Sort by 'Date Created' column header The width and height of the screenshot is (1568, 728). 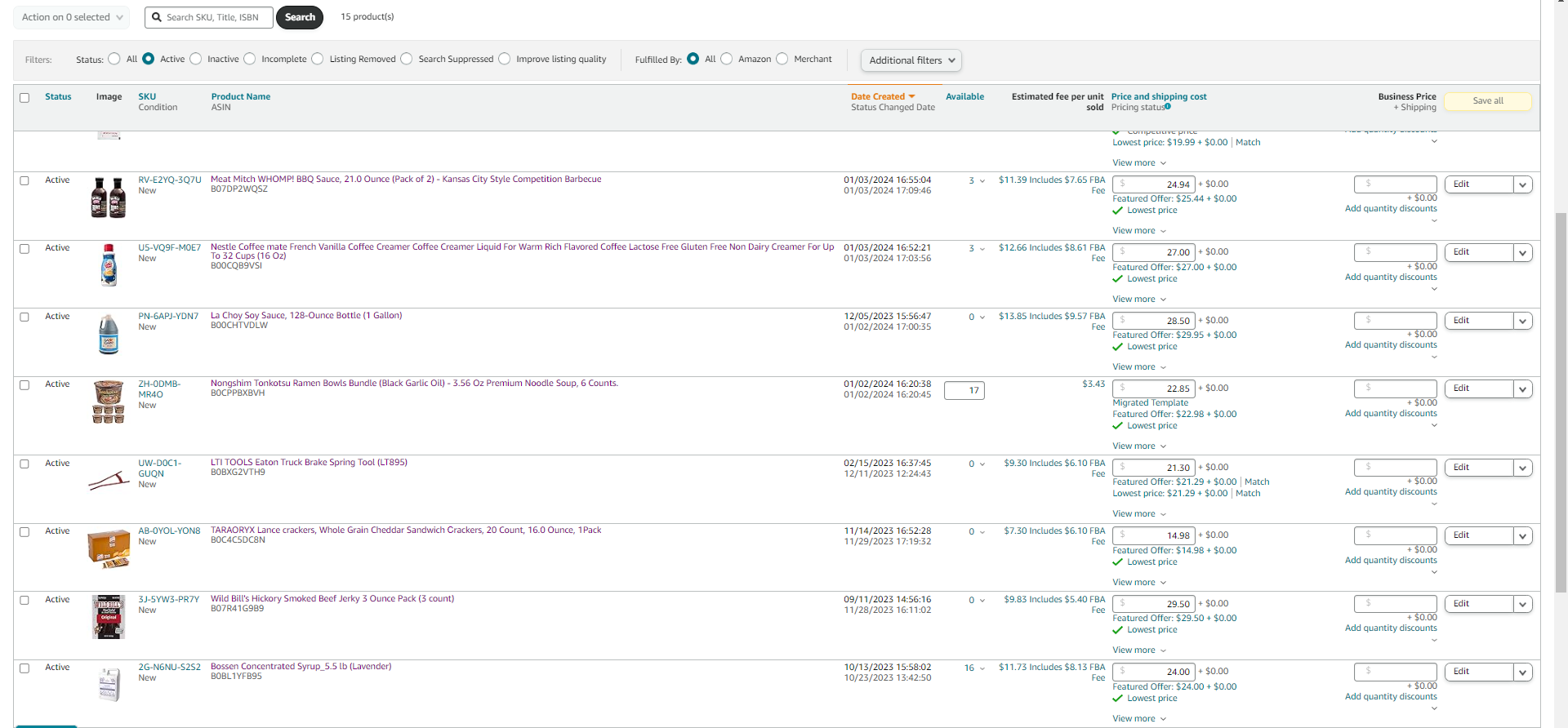pyautogui.click(x=878, y=96)
